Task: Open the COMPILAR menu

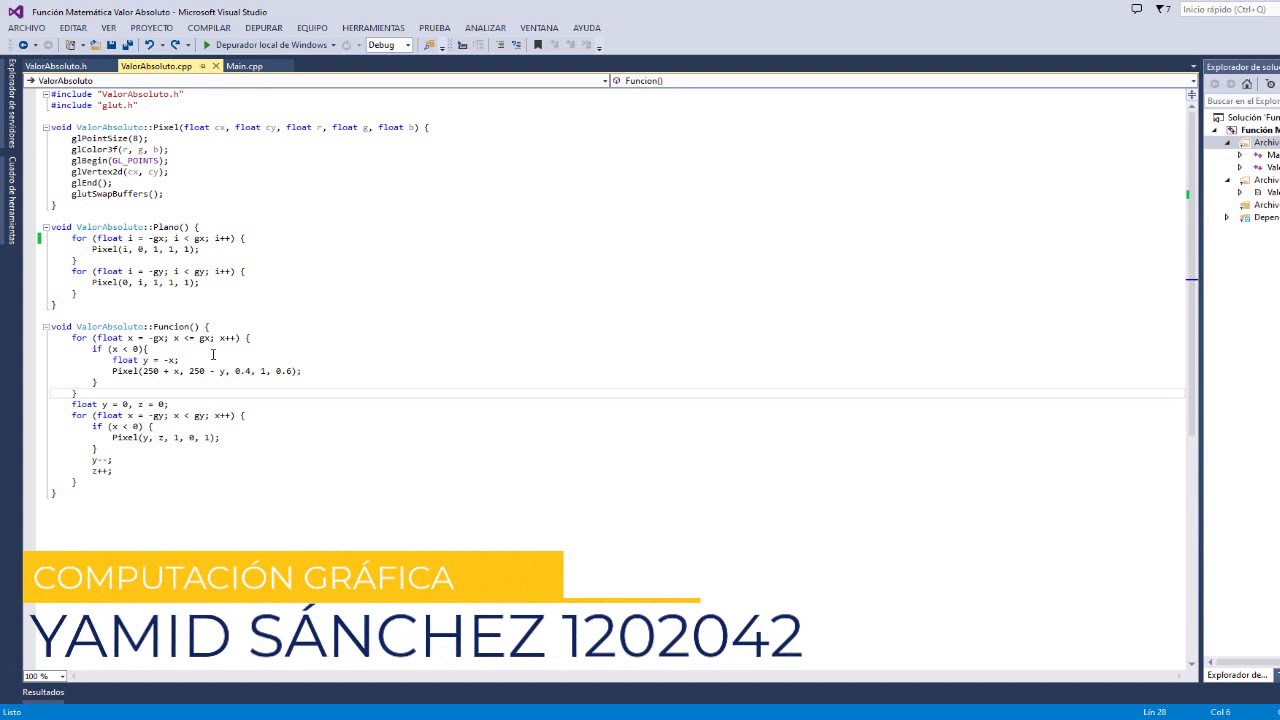Action: pos(209,28)
